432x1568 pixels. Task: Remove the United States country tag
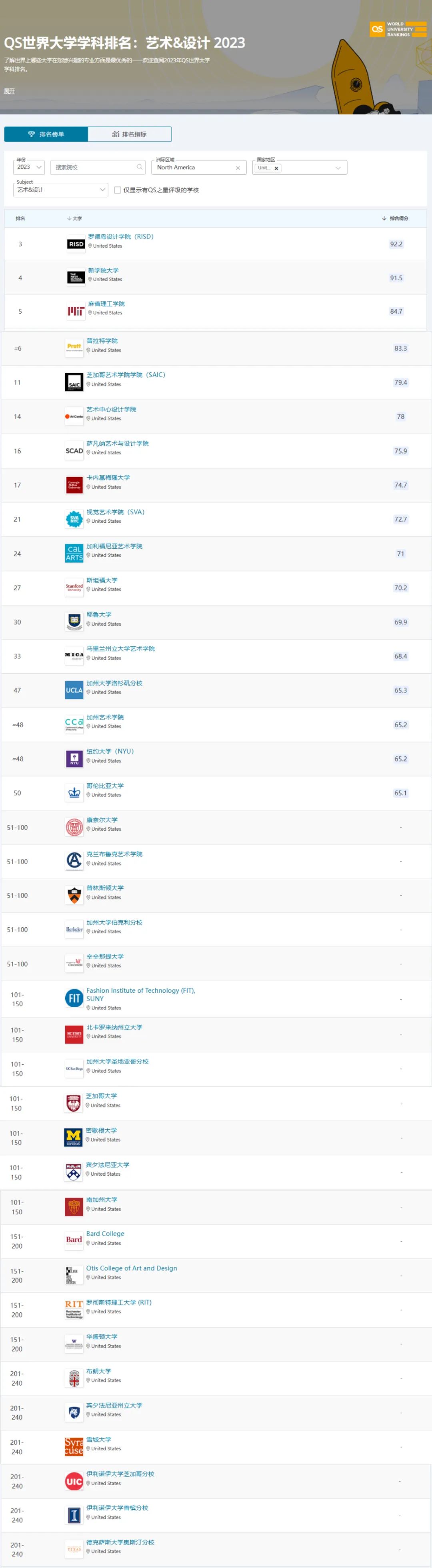click(x=276, y=168)
